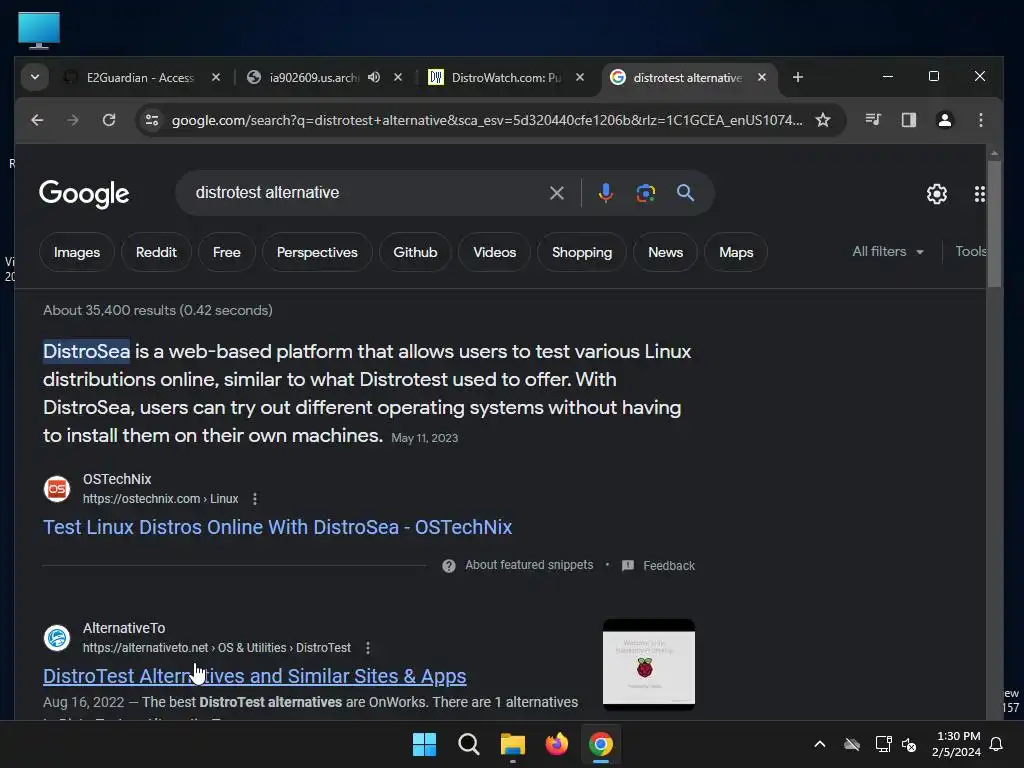
Task: Click the AlternativeTo site favicon
Action: point(57,638)
